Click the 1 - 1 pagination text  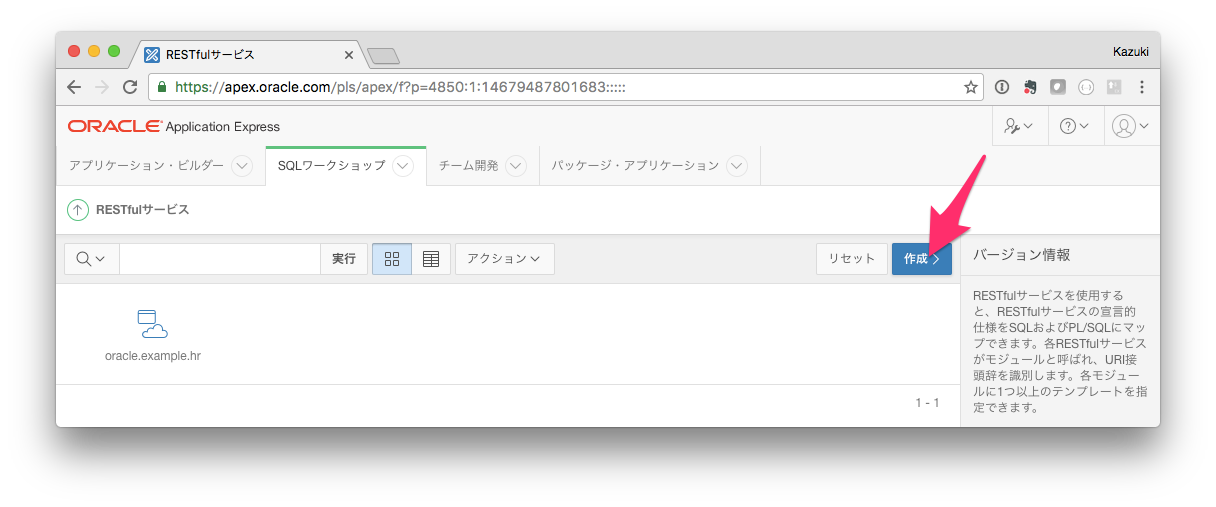tap(927, 403)
